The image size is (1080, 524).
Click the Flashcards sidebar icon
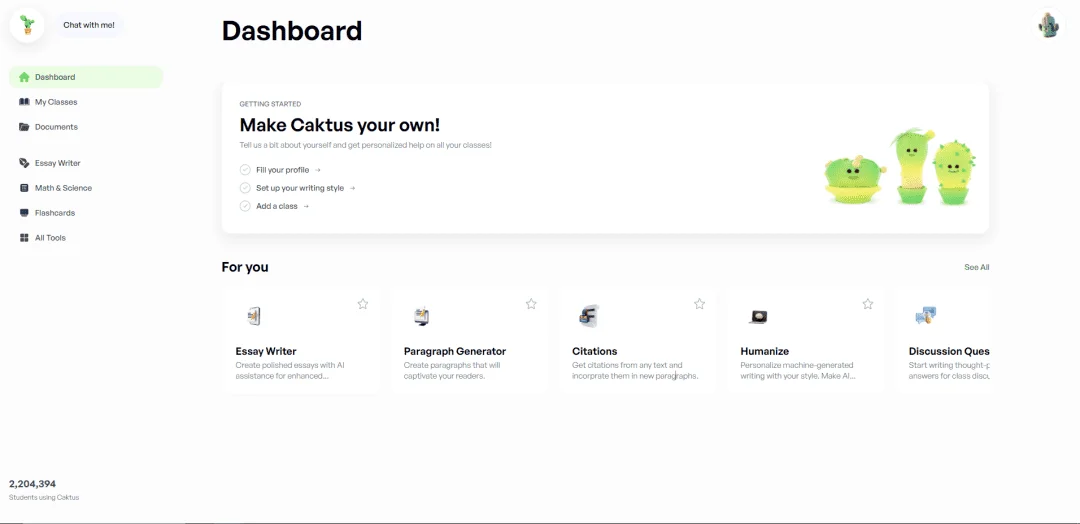pos(24,213)
